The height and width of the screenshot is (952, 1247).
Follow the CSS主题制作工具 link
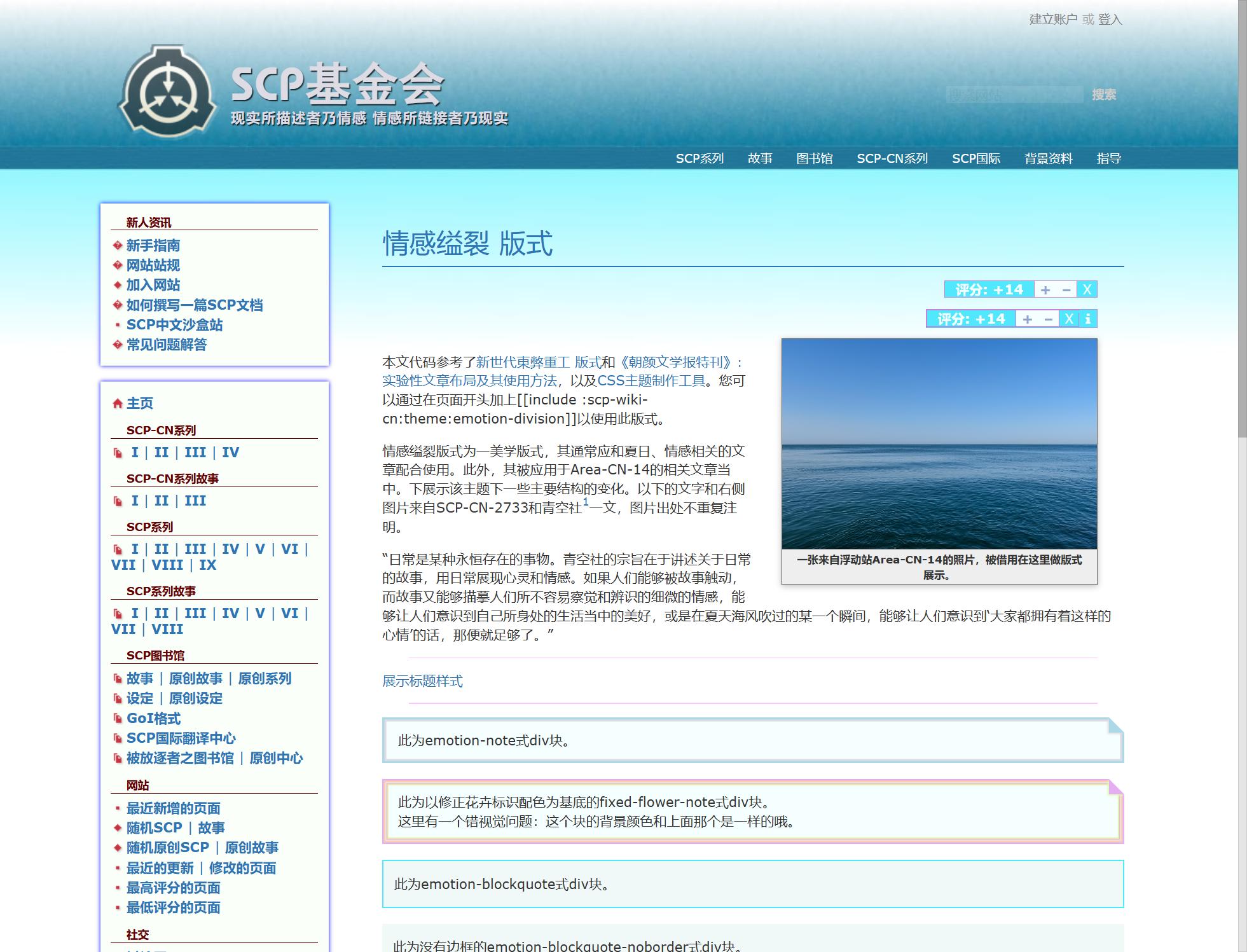(x=651, y=380)
